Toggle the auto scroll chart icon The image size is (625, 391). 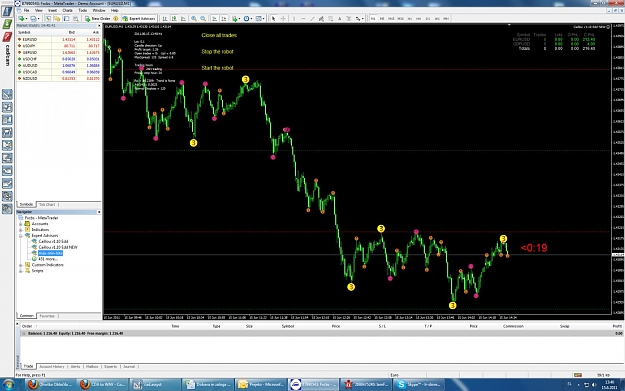coord(214,18)
